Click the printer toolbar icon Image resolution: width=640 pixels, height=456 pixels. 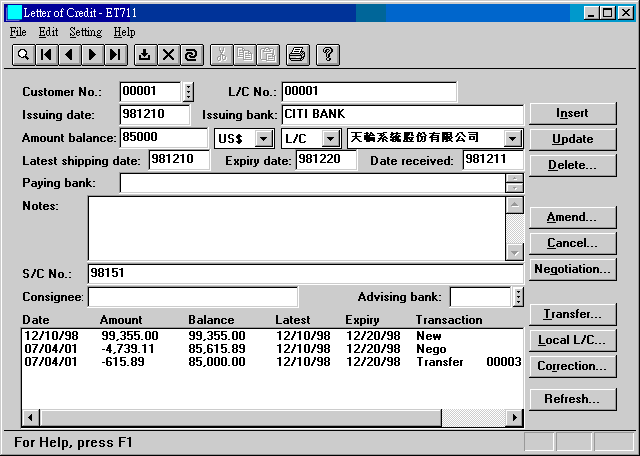tap(297, 55)
